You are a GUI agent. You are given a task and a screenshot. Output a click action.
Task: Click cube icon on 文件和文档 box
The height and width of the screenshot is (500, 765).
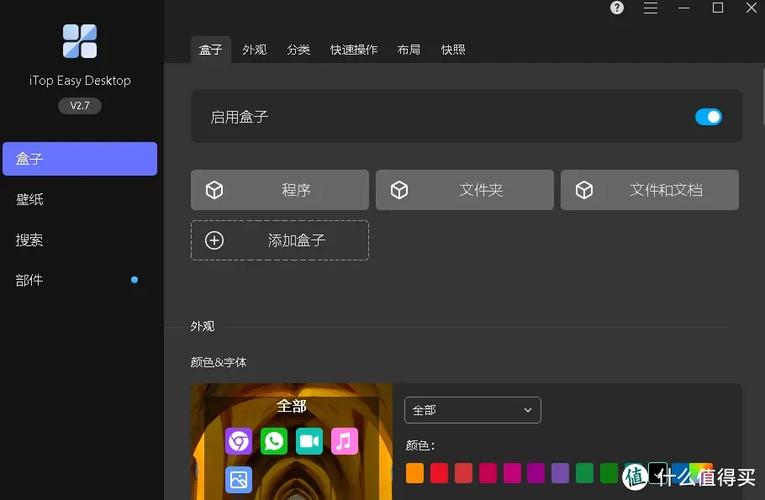click(584, 190)
